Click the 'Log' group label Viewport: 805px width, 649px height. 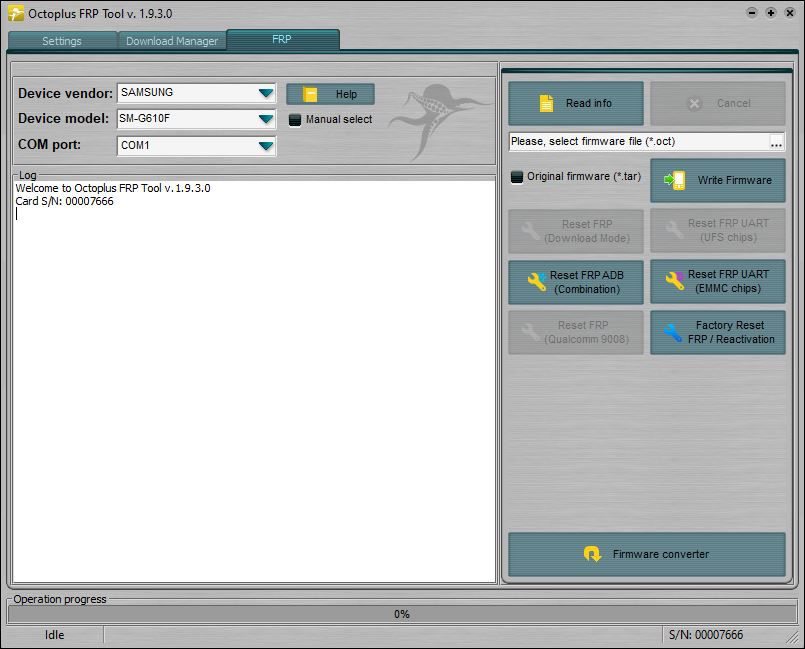click(28, 175)
